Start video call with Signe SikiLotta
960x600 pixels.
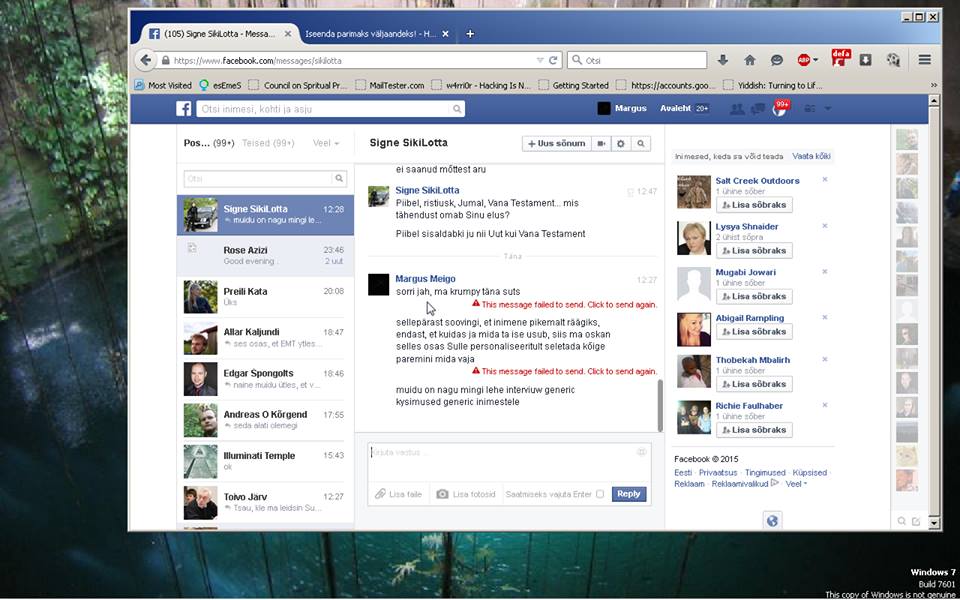pos(601,143)
